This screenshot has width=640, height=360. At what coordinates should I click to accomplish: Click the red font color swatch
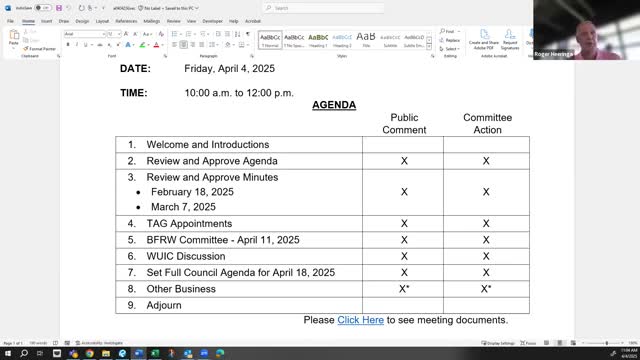pos(156,45)
